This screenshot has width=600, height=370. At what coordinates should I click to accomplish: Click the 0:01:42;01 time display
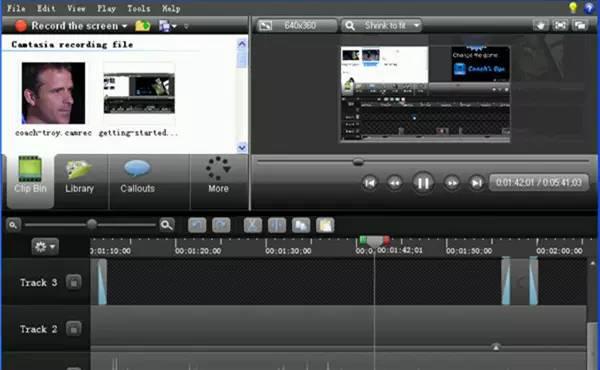pyautogui.click(x=539, y=182)
